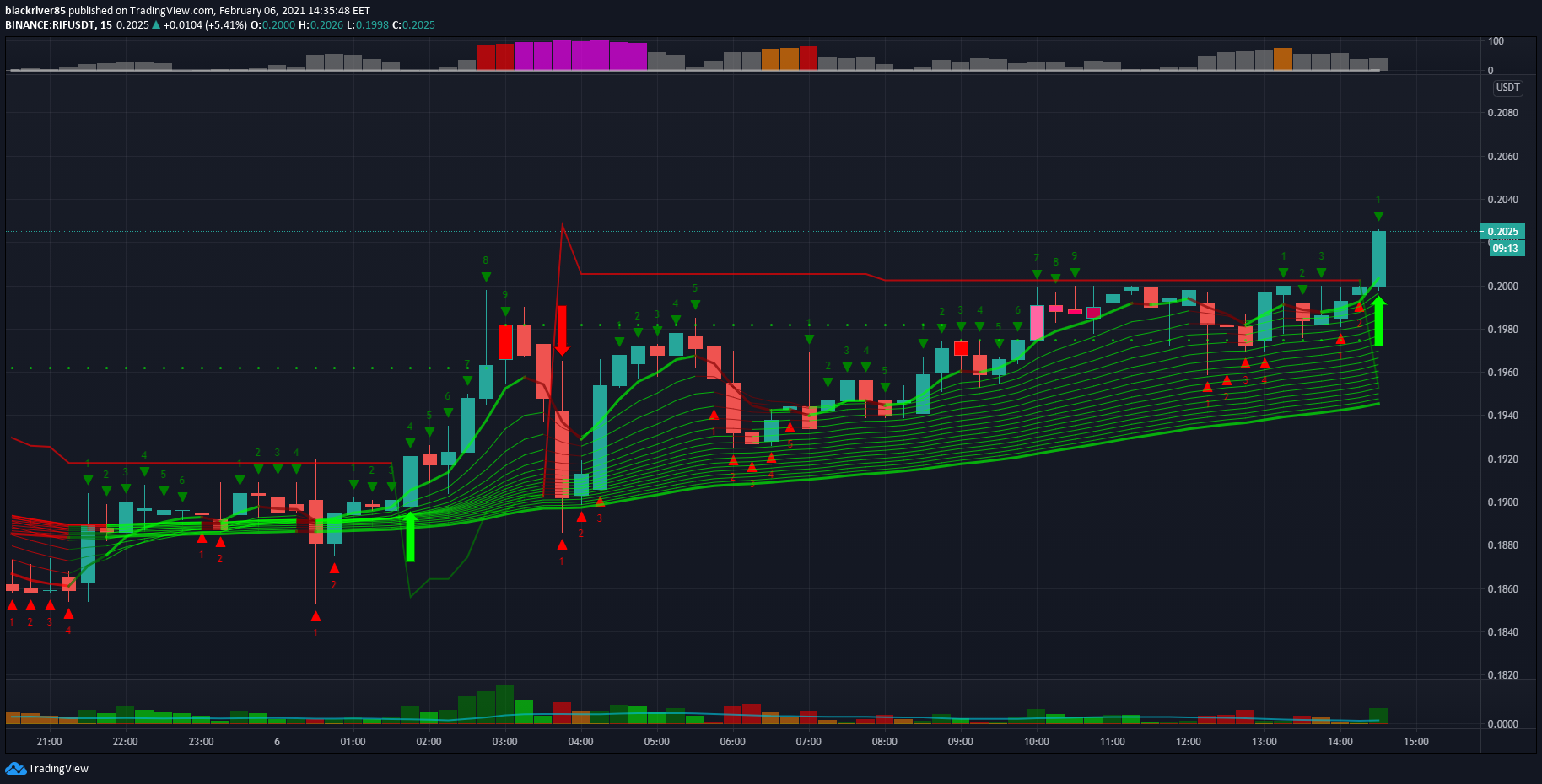Click the 0.2000 price axis label
Viewport: 1542px width, 784px height.
[1502, 287]
